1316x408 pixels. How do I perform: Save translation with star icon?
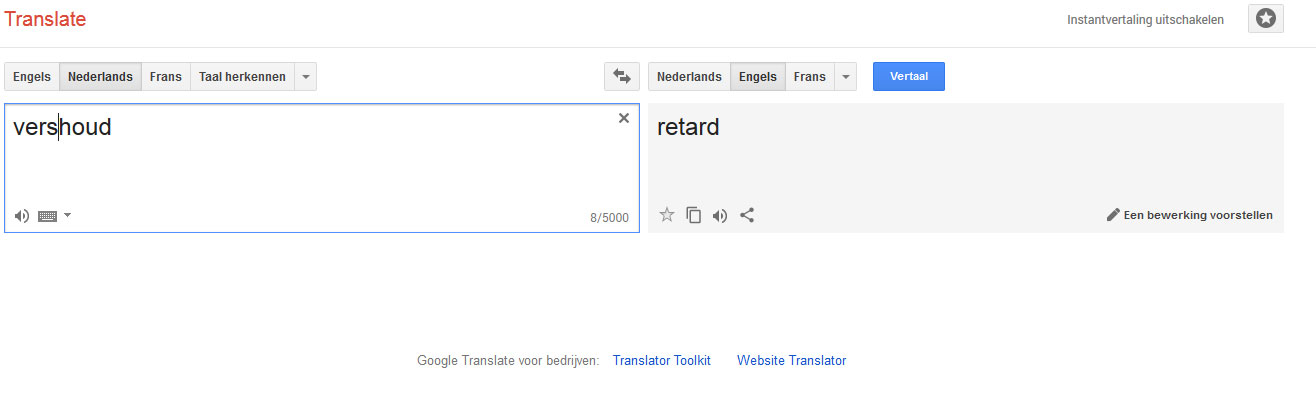[x=667, y=214]
